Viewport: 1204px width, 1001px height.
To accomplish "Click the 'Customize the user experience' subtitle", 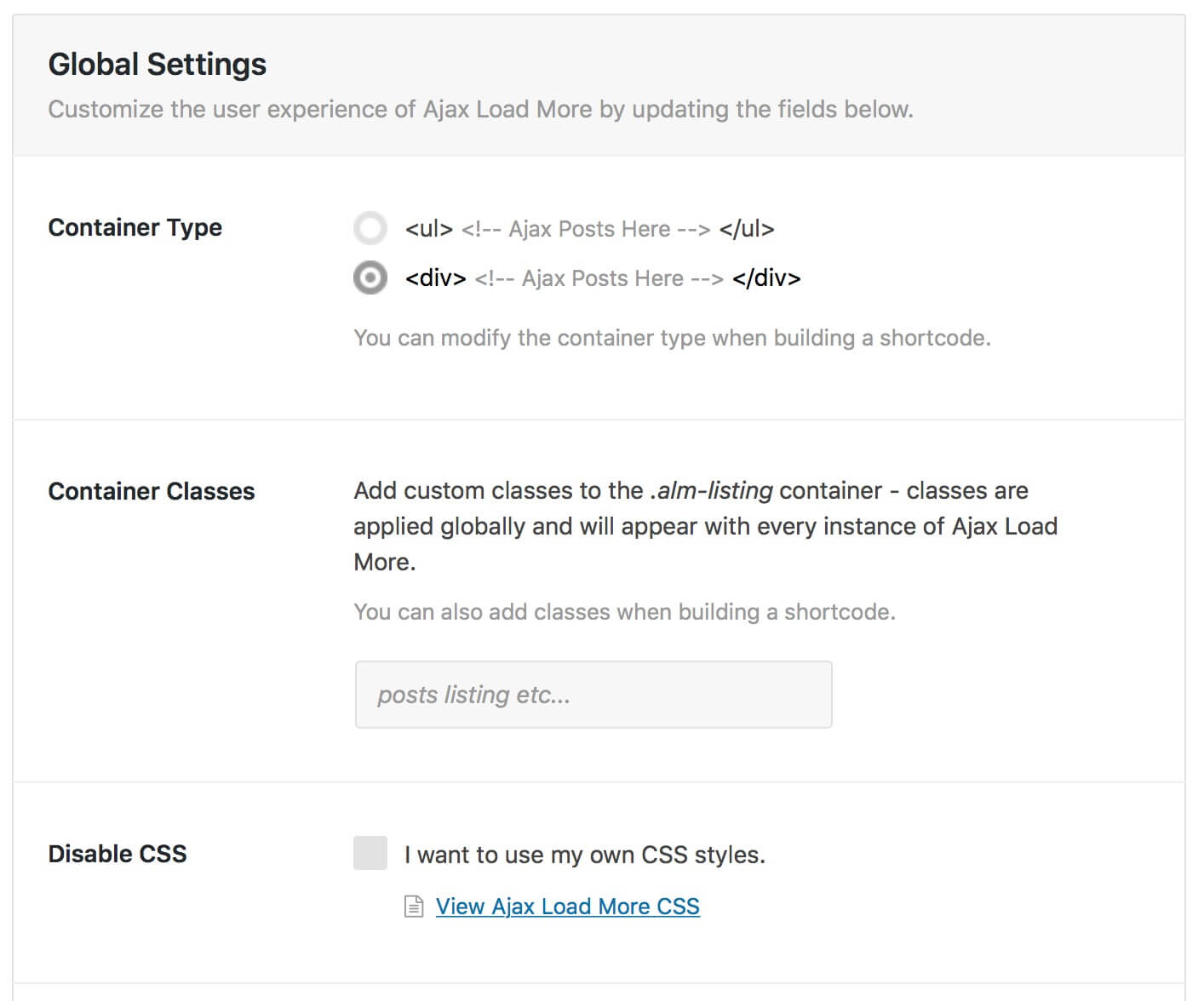I will (x=481, y=110).
